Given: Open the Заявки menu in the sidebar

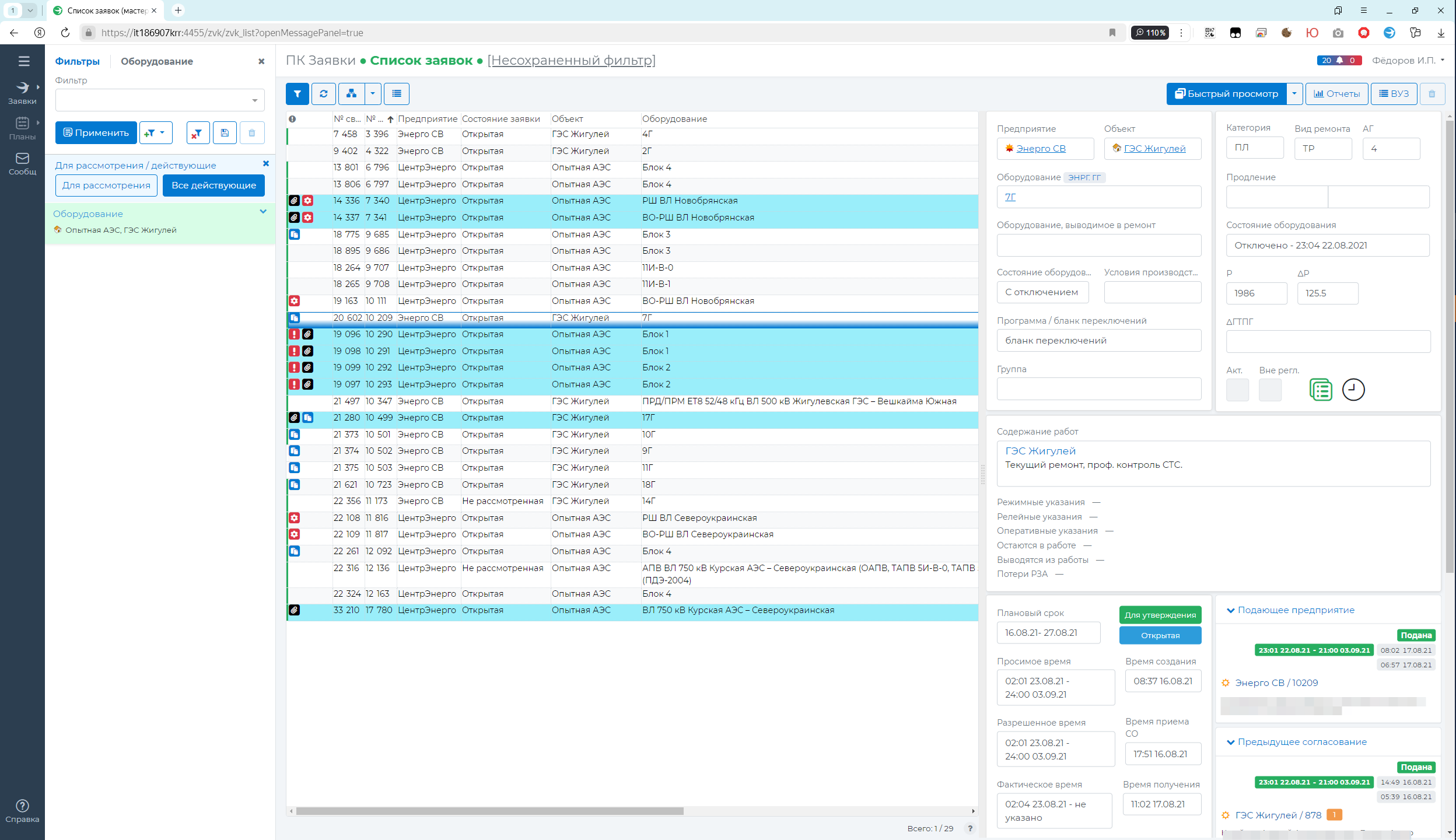Looking at the screenshot, I should tap(22, 92).
